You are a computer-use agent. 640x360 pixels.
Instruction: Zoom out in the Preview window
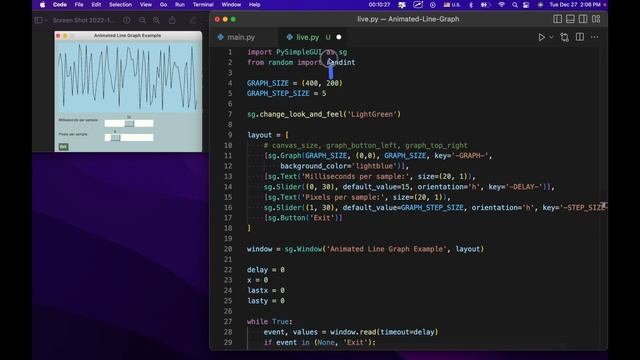coord(142,20)
